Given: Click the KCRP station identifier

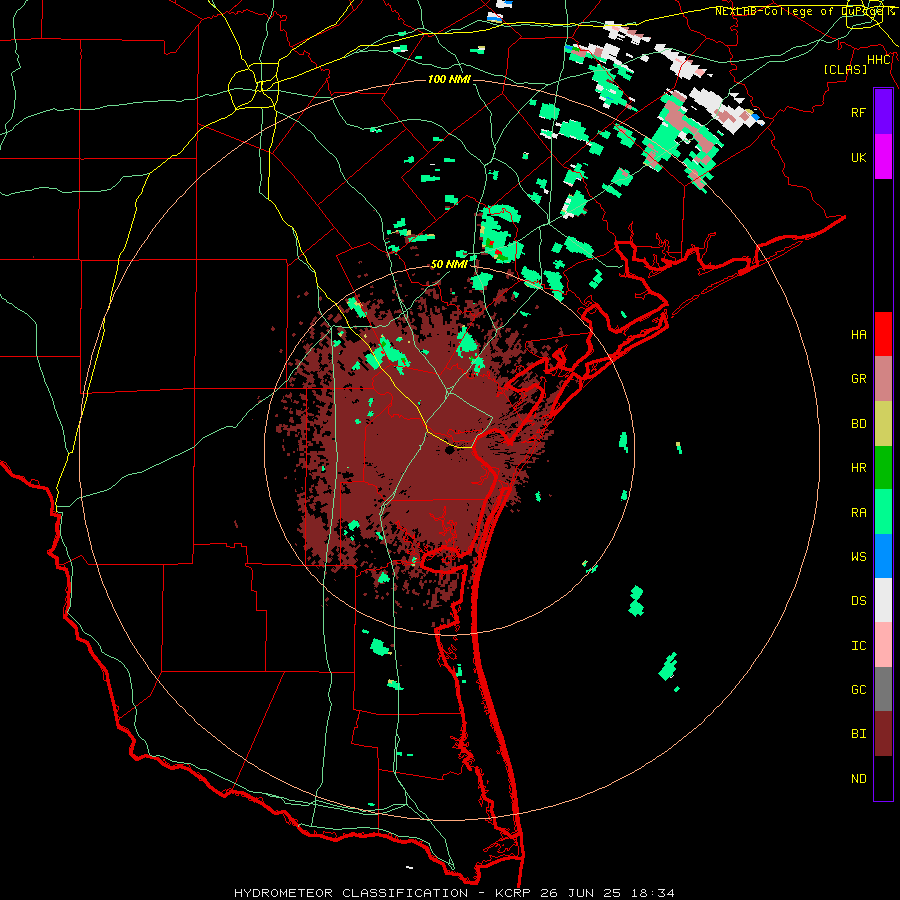Looking at the screenshot, I should pos(513,893).
